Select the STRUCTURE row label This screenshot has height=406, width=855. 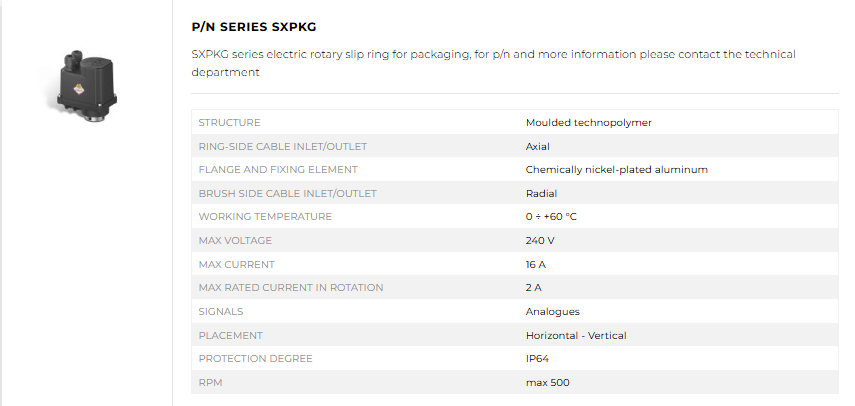tap(229, 123)
